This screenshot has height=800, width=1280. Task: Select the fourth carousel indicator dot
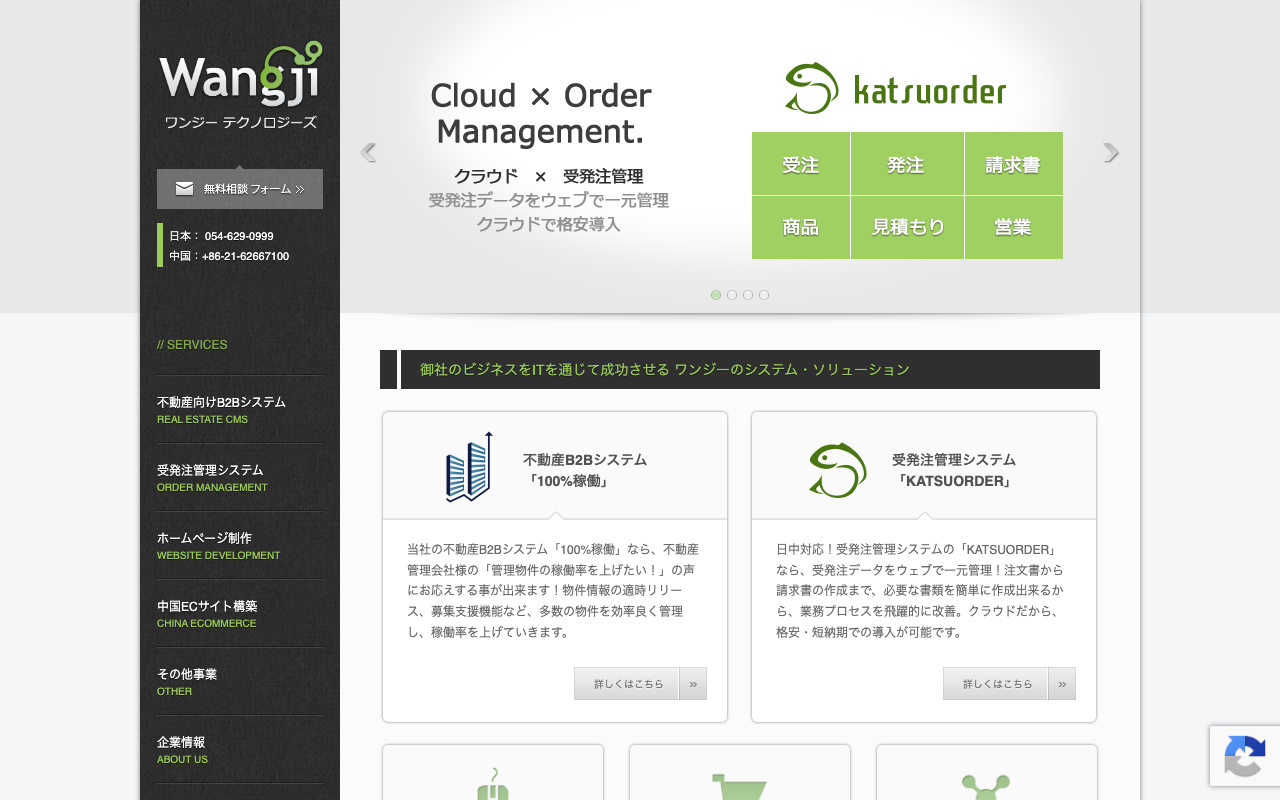click(764, 295)
